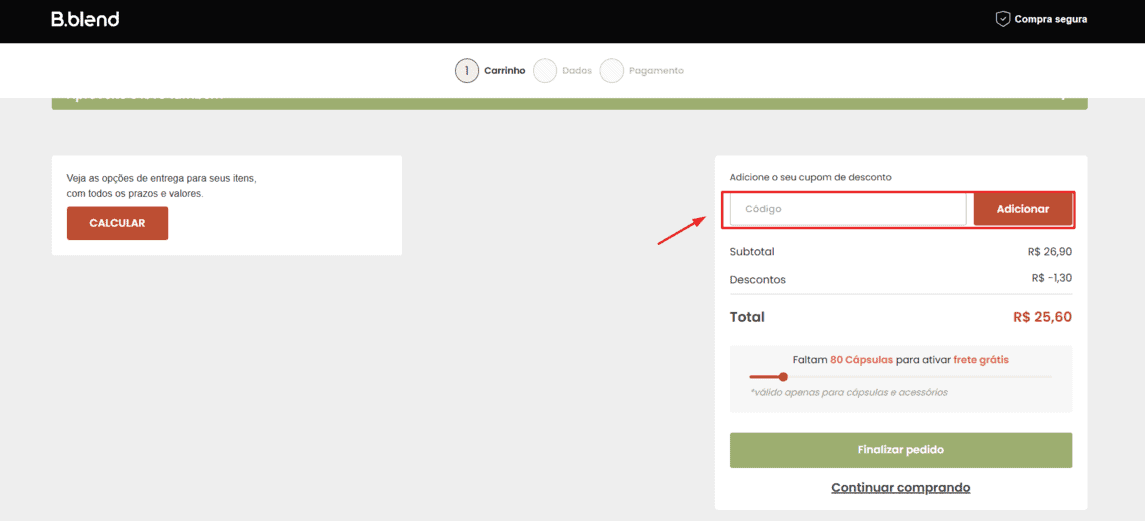Open the Pagamento step label
1145x521 pixels.
656,71
